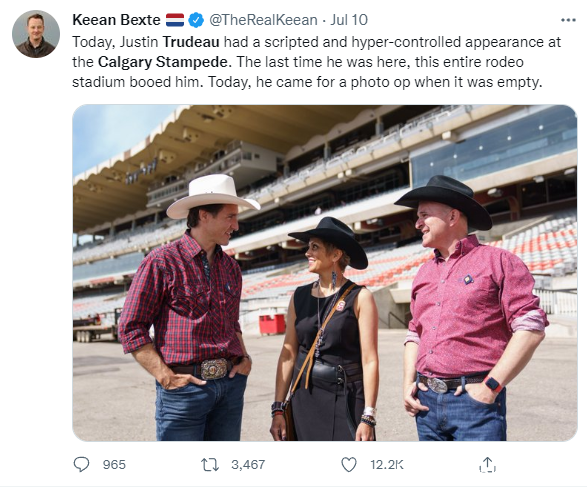587x490 pixels.
Task: Click the 12.2K likes count
Action: (x=387, y=465)
